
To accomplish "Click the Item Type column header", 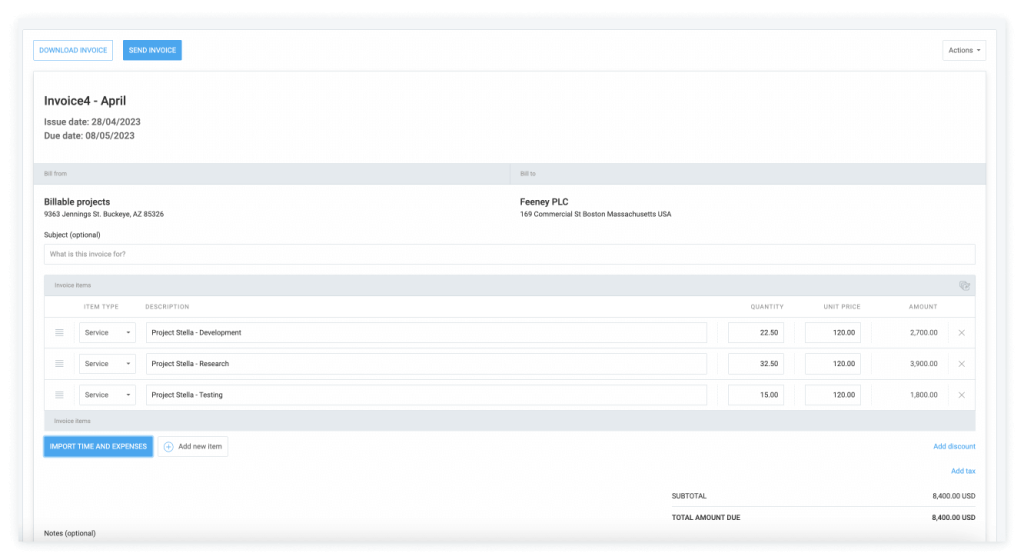I will pyautogui.click(x=101, y=307).
